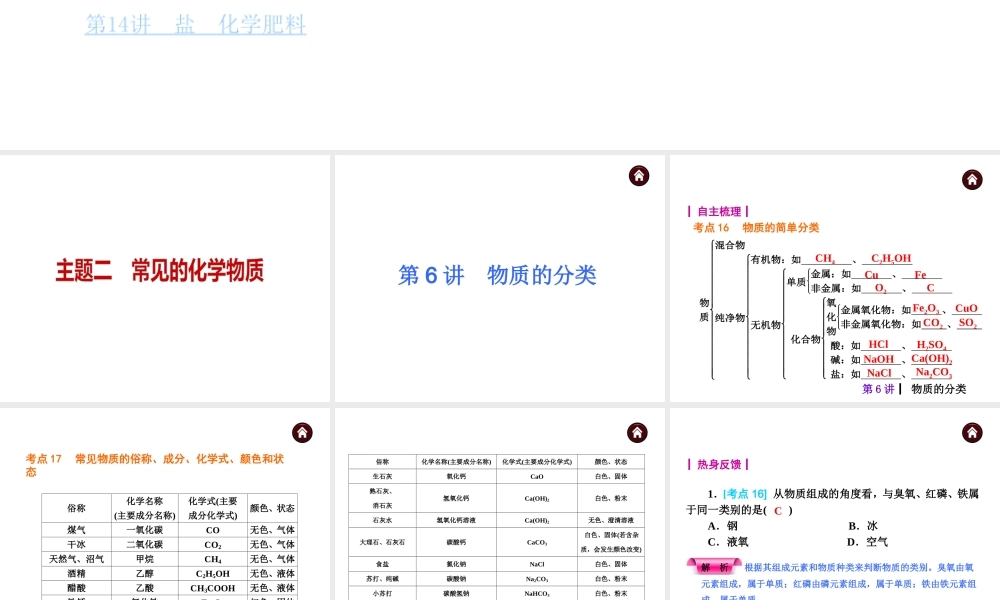
Task: Click the 混合物 label in classification diagram
Action: pos(730,245)
